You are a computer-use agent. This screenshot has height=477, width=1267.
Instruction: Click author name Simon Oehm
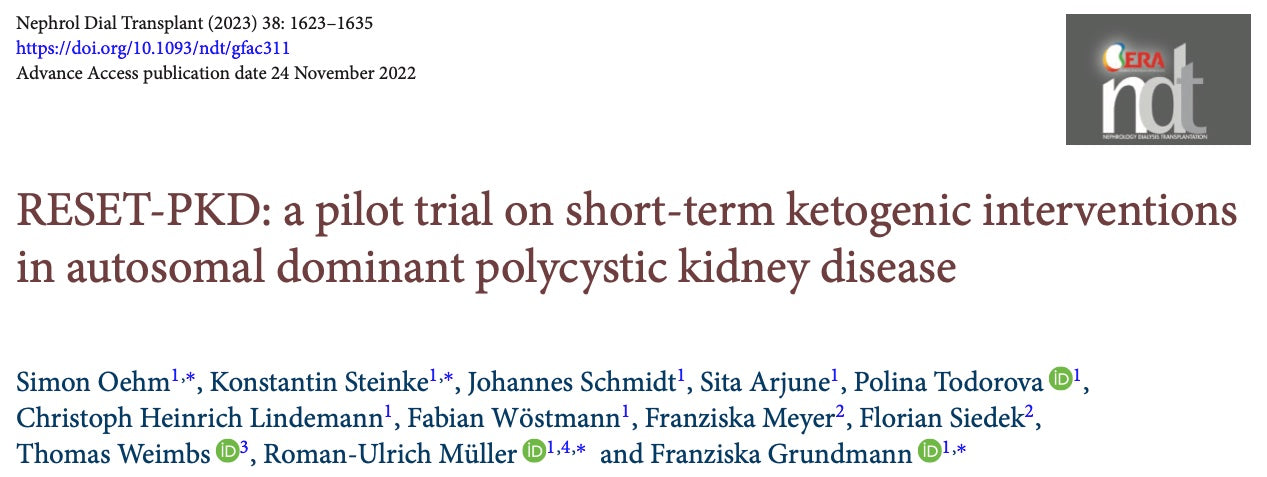pyautogui.click(x=92, y=381)
